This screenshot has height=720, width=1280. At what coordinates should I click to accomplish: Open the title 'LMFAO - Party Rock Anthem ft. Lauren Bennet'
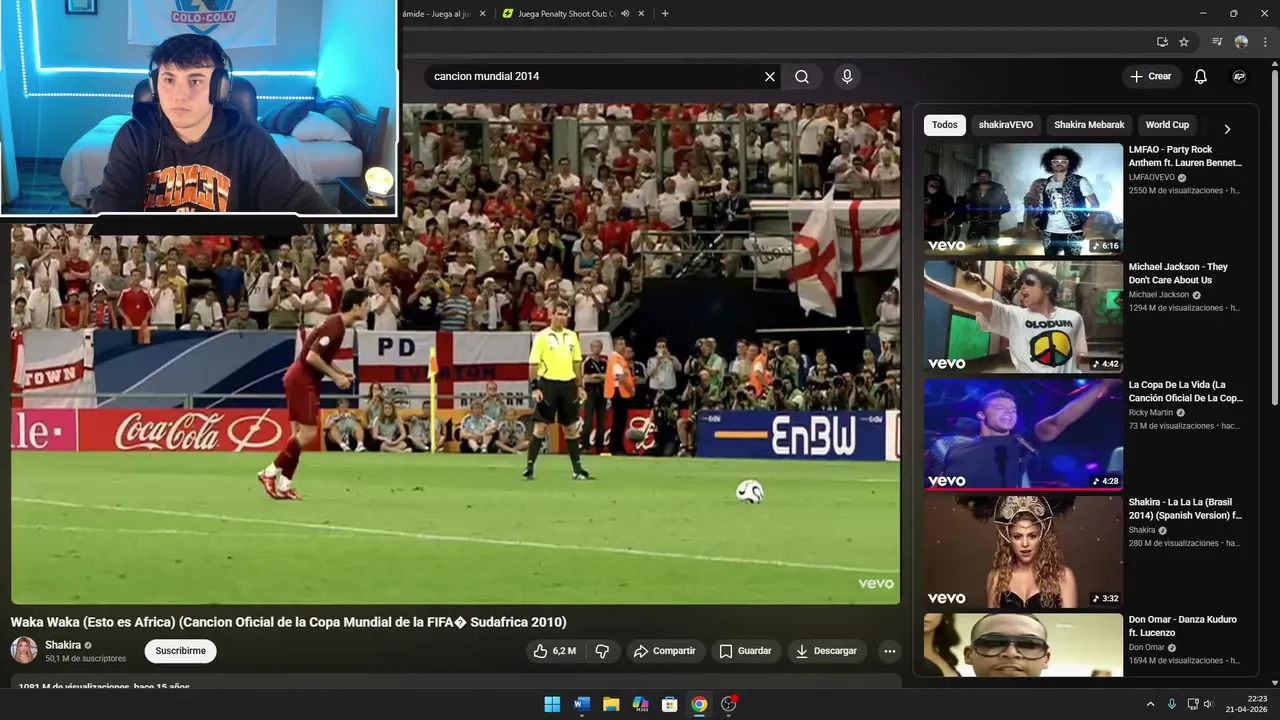[1185, 156]
